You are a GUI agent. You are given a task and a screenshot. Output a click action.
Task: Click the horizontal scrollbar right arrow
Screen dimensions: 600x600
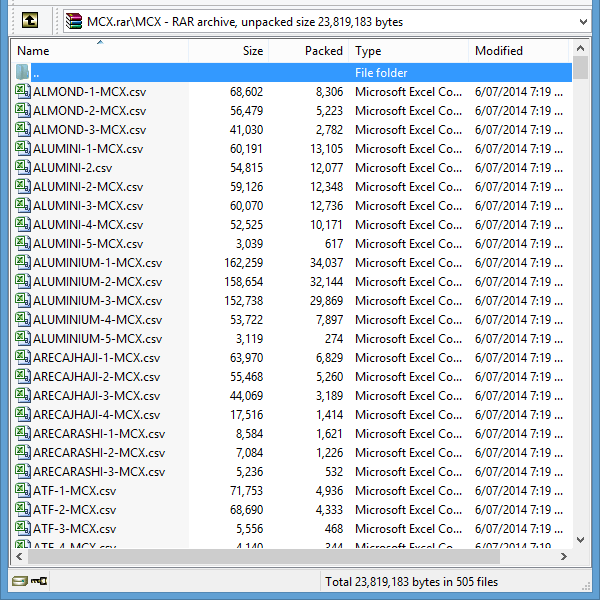coord(564,556)
